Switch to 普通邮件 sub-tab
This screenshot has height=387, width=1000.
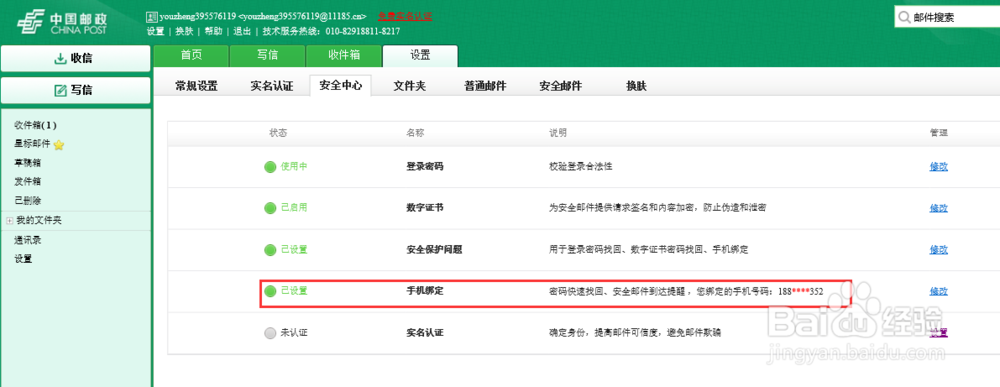(x=485, y=86)
